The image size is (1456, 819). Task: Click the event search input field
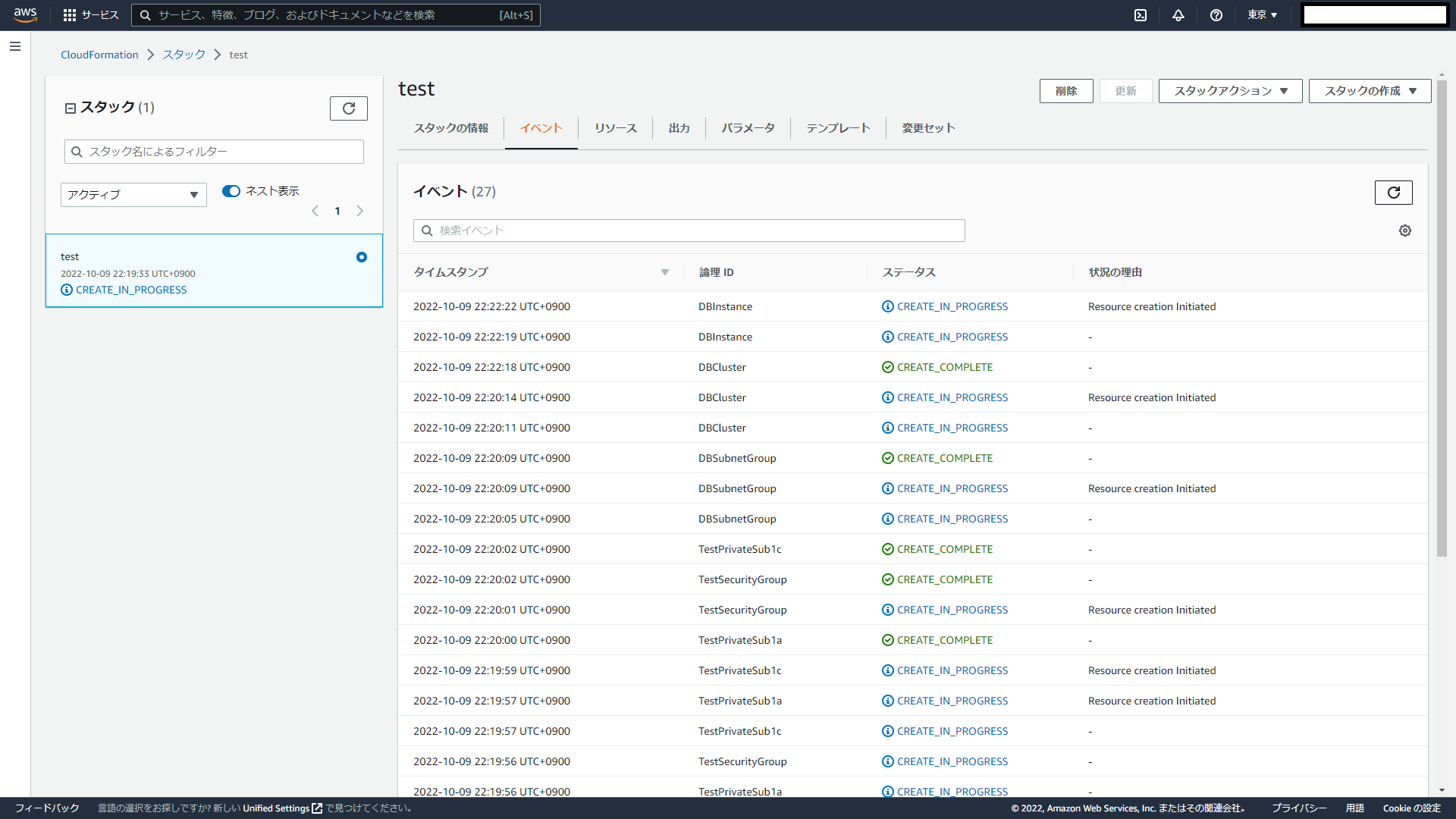coord(689,231)
